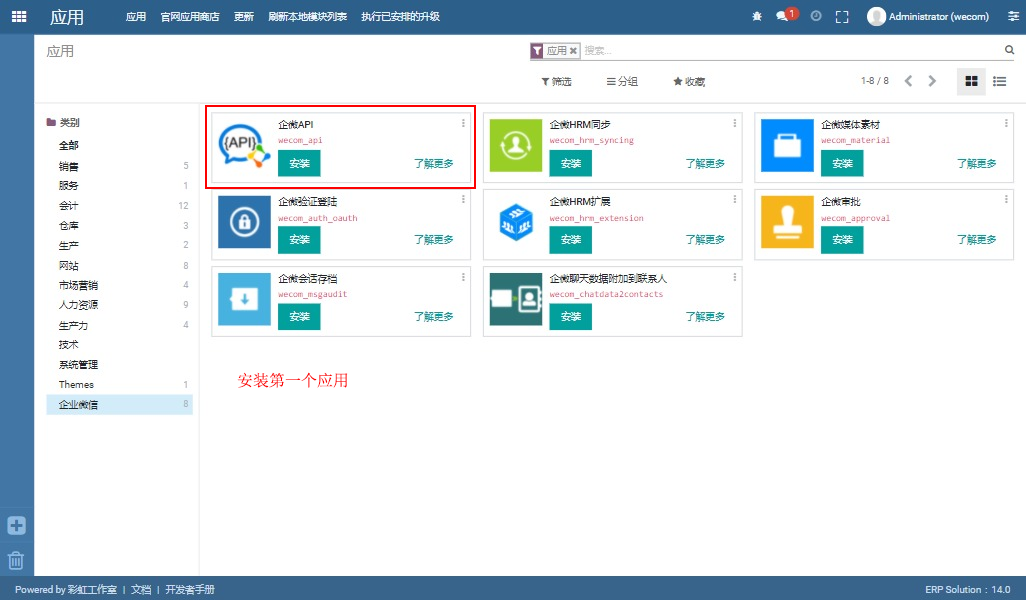Click the 企微审批 stamp icon

tap(787, 222)
